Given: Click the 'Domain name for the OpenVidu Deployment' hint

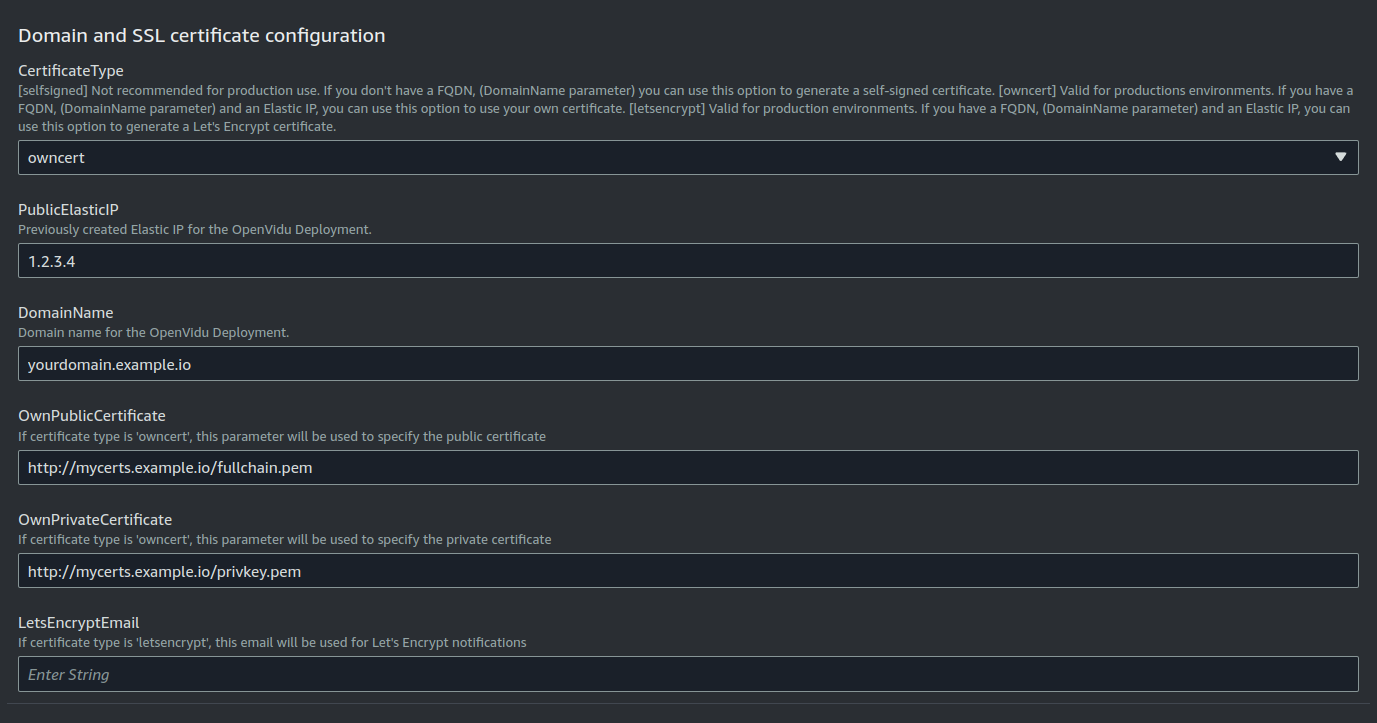Looking at the screenshot, I should (x=154, y=333).
